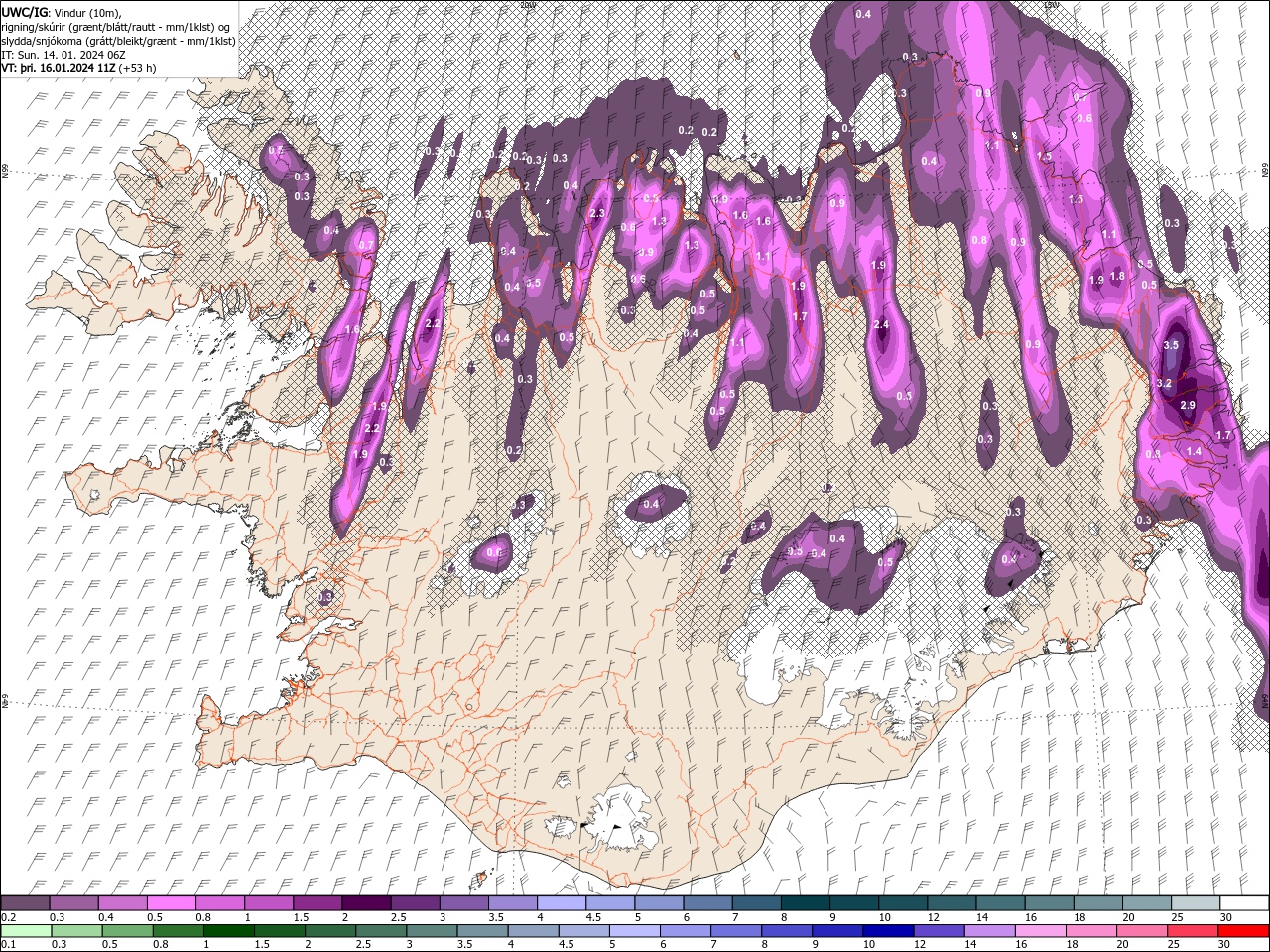This screenshot has width=1270, height=952.
Task: Click the dusky purple 0.2 snow-scale swatch
Action: [25, 902]
